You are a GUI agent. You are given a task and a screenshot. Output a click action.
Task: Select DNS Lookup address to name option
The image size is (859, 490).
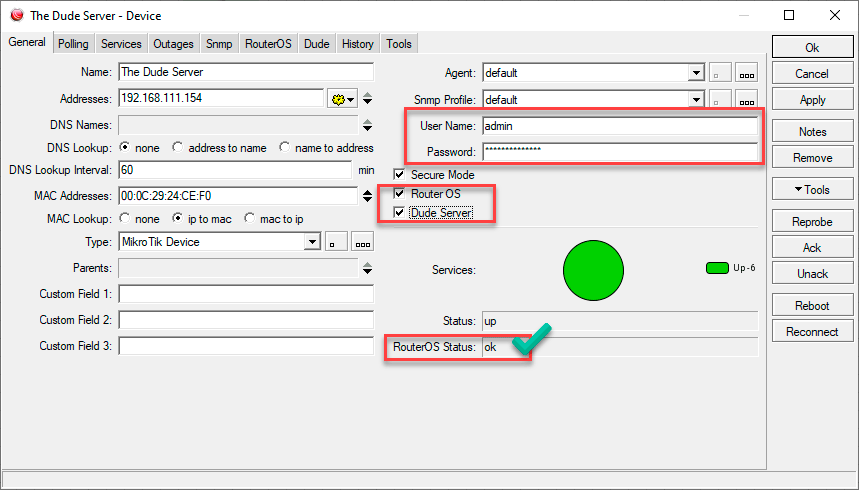click(x=177, y=147)
